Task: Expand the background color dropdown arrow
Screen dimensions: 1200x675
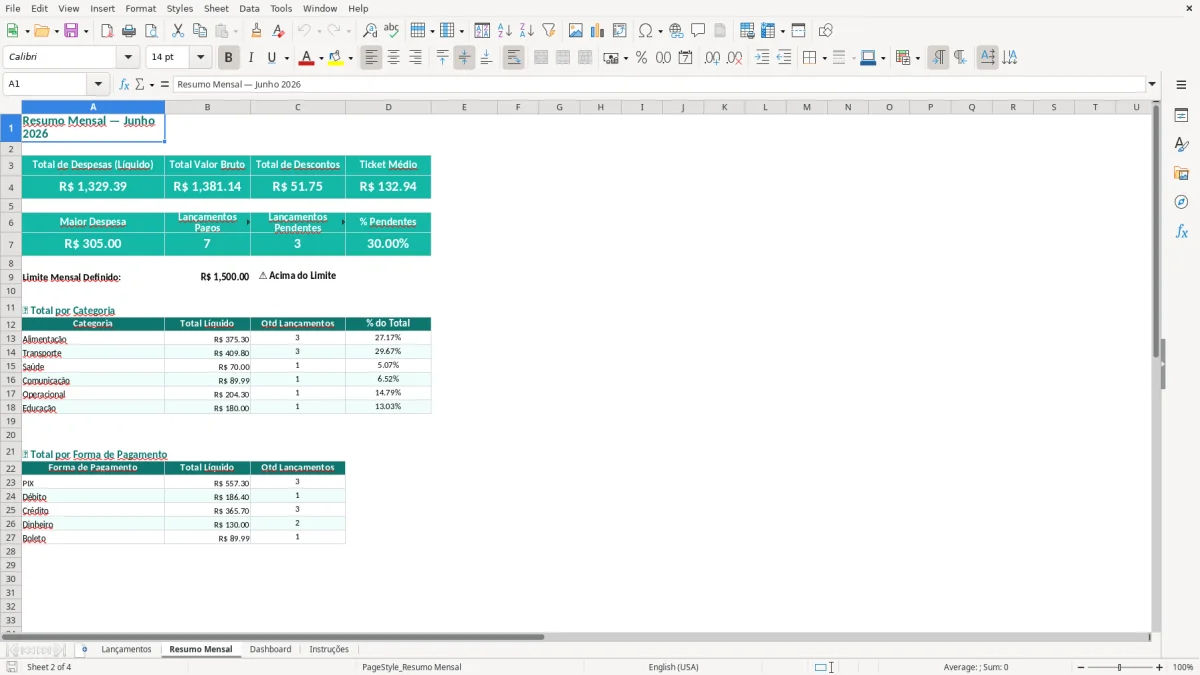Action: click(x=350, y=58)
